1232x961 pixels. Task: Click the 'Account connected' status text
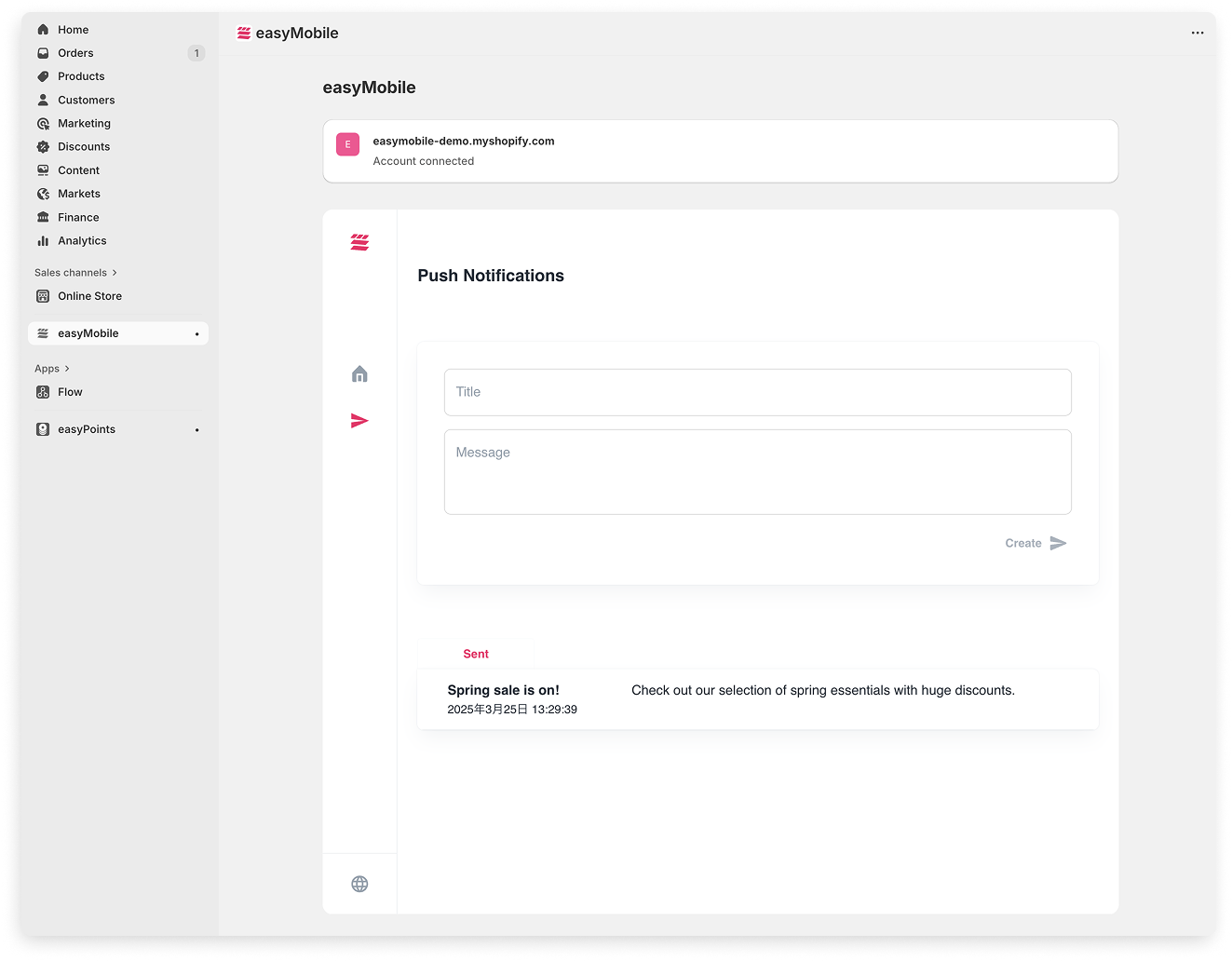(x=424, y=161)
